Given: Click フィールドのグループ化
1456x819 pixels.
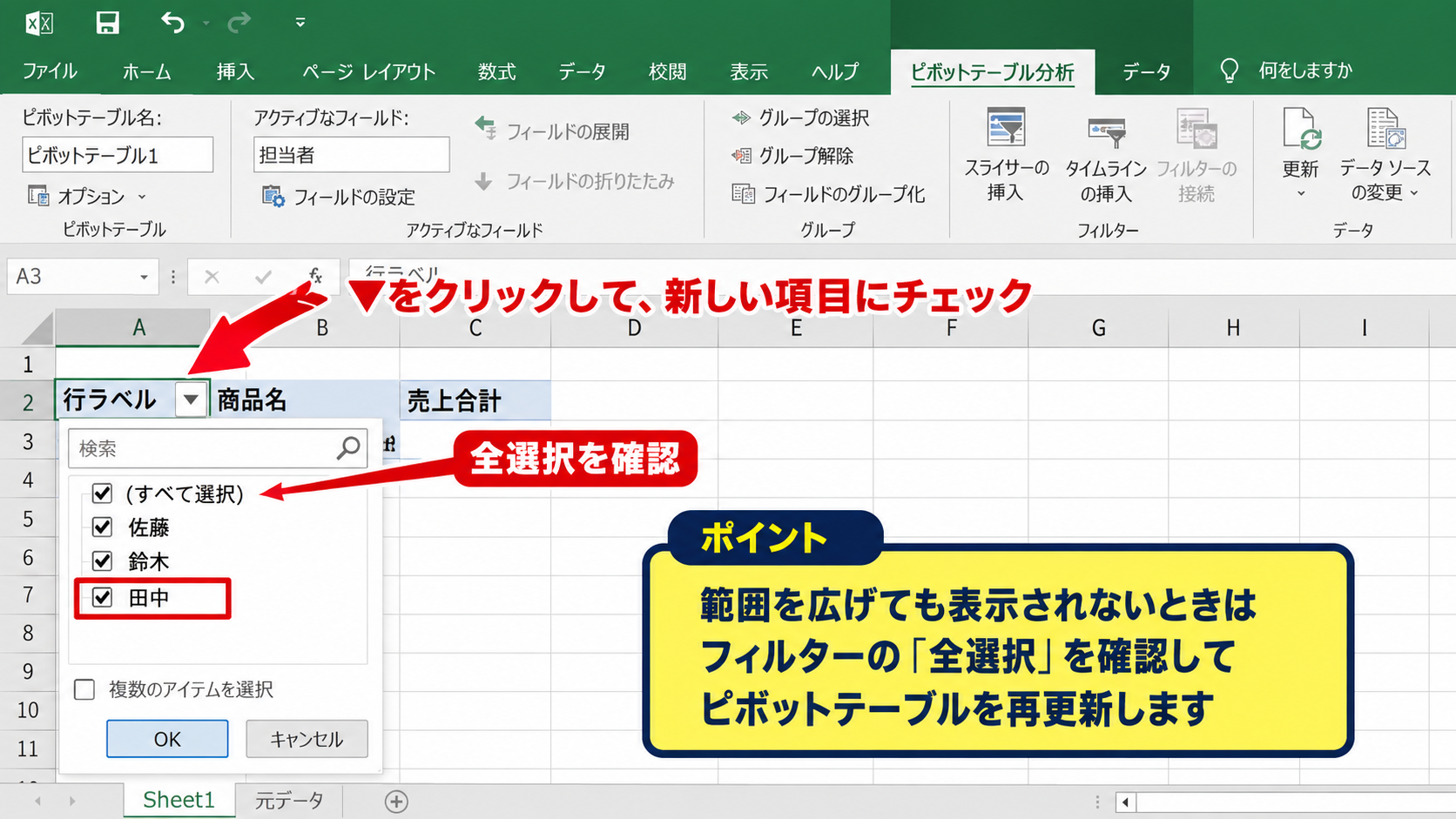Looking at the screenshot, I should (828, 194).
